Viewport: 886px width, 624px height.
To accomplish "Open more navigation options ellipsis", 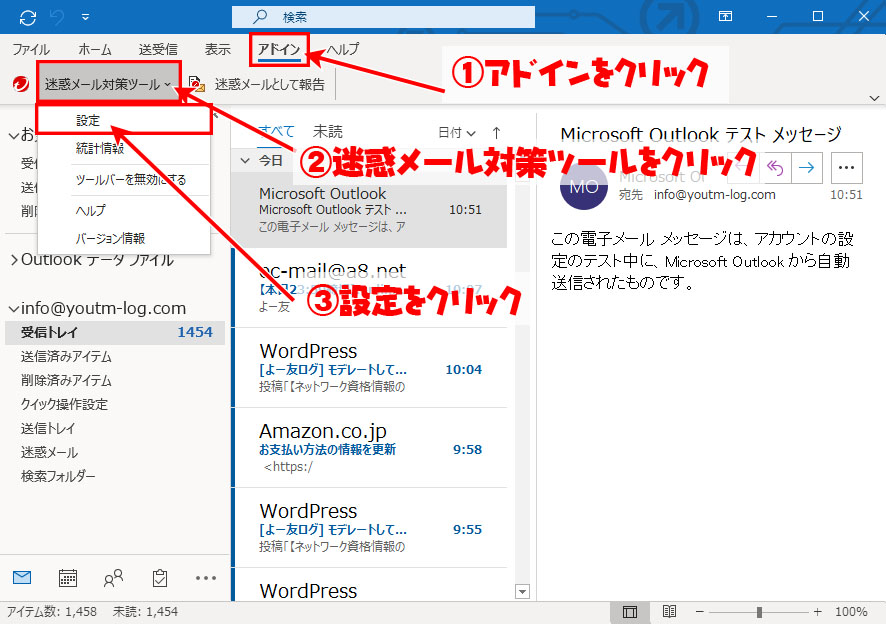I will tap(206, 578).
